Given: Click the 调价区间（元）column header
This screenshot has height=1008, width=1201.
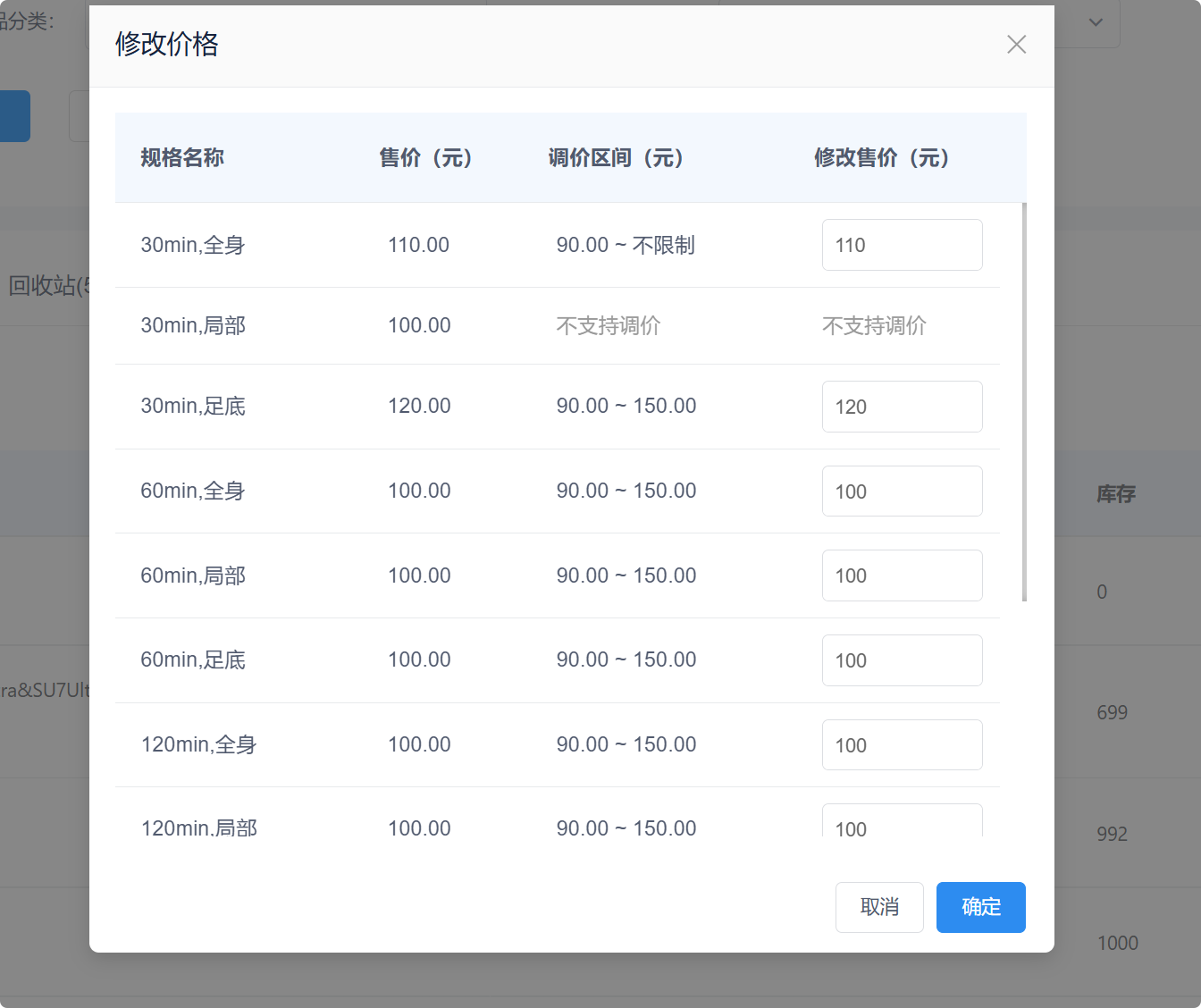Looking at the screenshot, I should coord(616,158).
